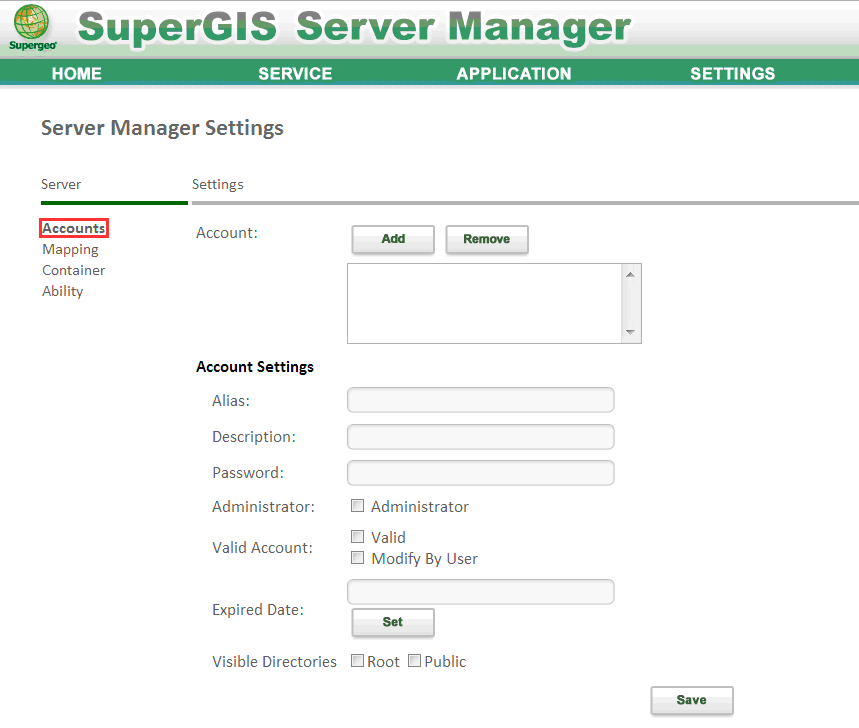
Task: Focus the Expired Date input field
Action: pos(480,592)
